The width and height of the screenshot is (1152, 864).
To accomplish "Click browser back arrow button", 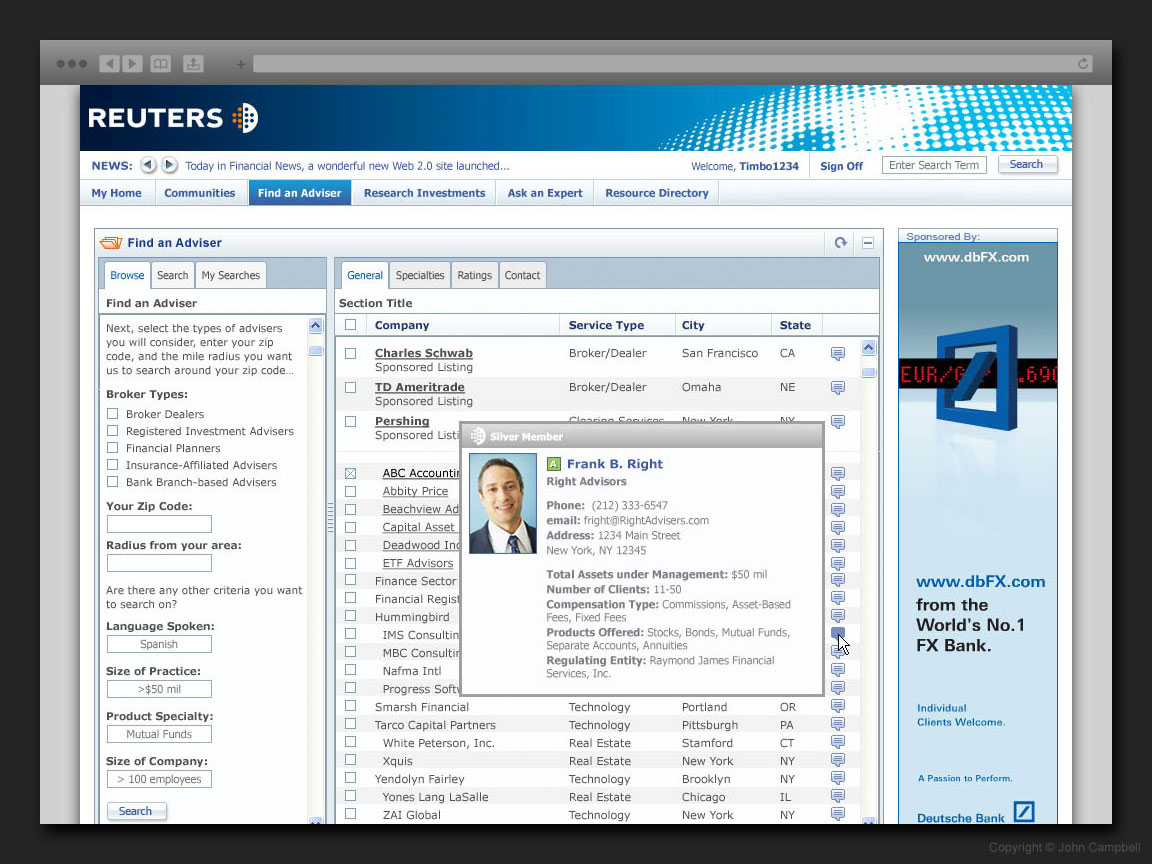I will (109, 64).
